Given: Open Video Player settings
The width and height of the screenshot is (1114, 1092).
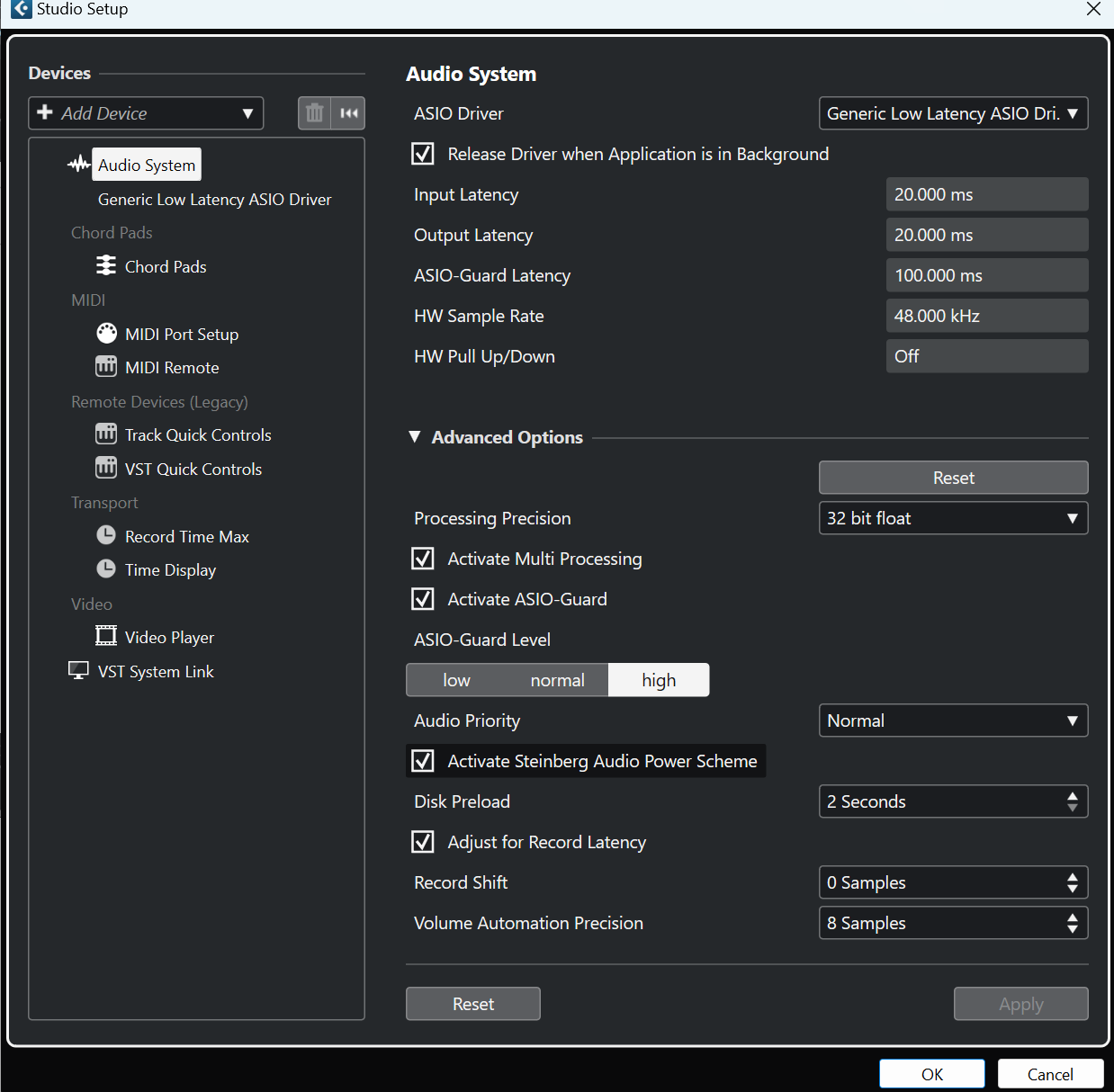Looking at the screenshot, I should click(169, 637).
